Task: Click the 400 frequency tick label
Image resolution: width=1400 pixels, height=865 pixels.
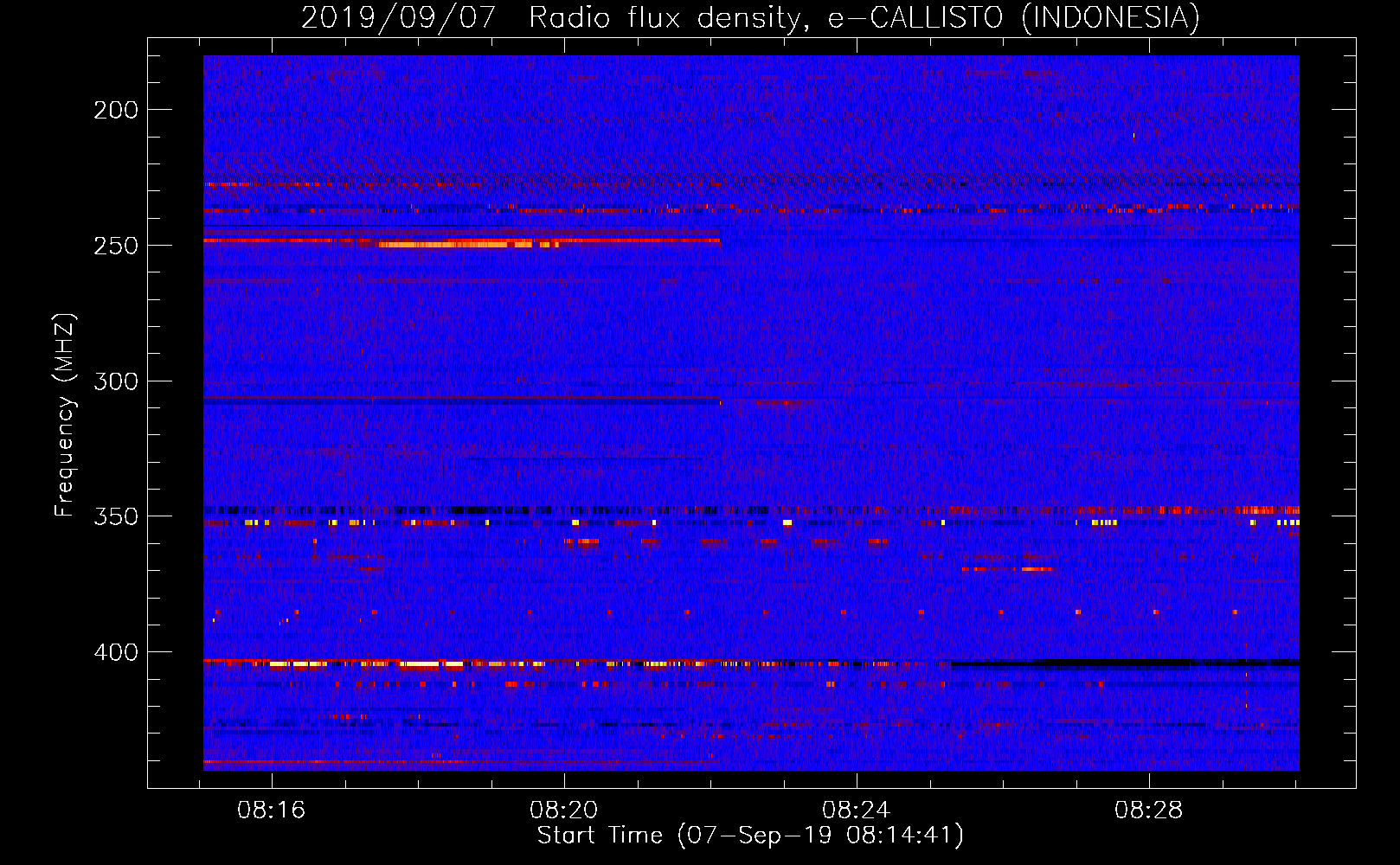Action: coord(116,652)
